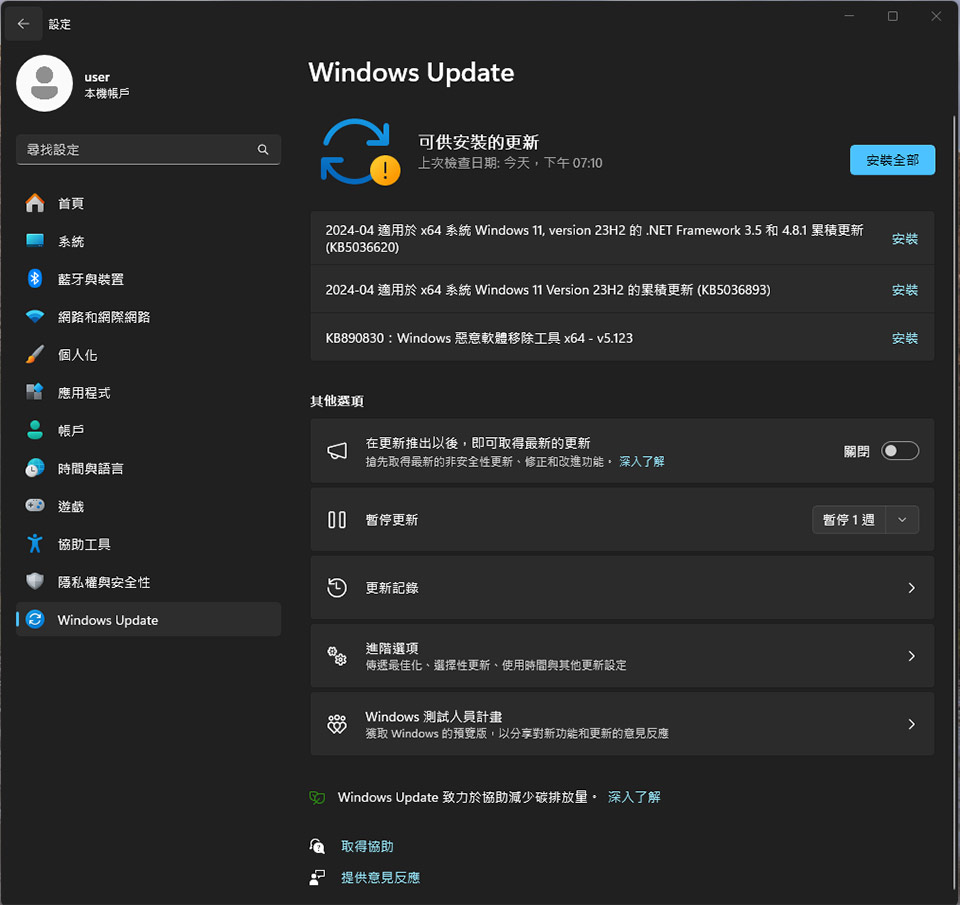The image size is (960, 905).
Task: Click the Wi-Fi icon for 網路和網際網路
Action: [35, 317]
